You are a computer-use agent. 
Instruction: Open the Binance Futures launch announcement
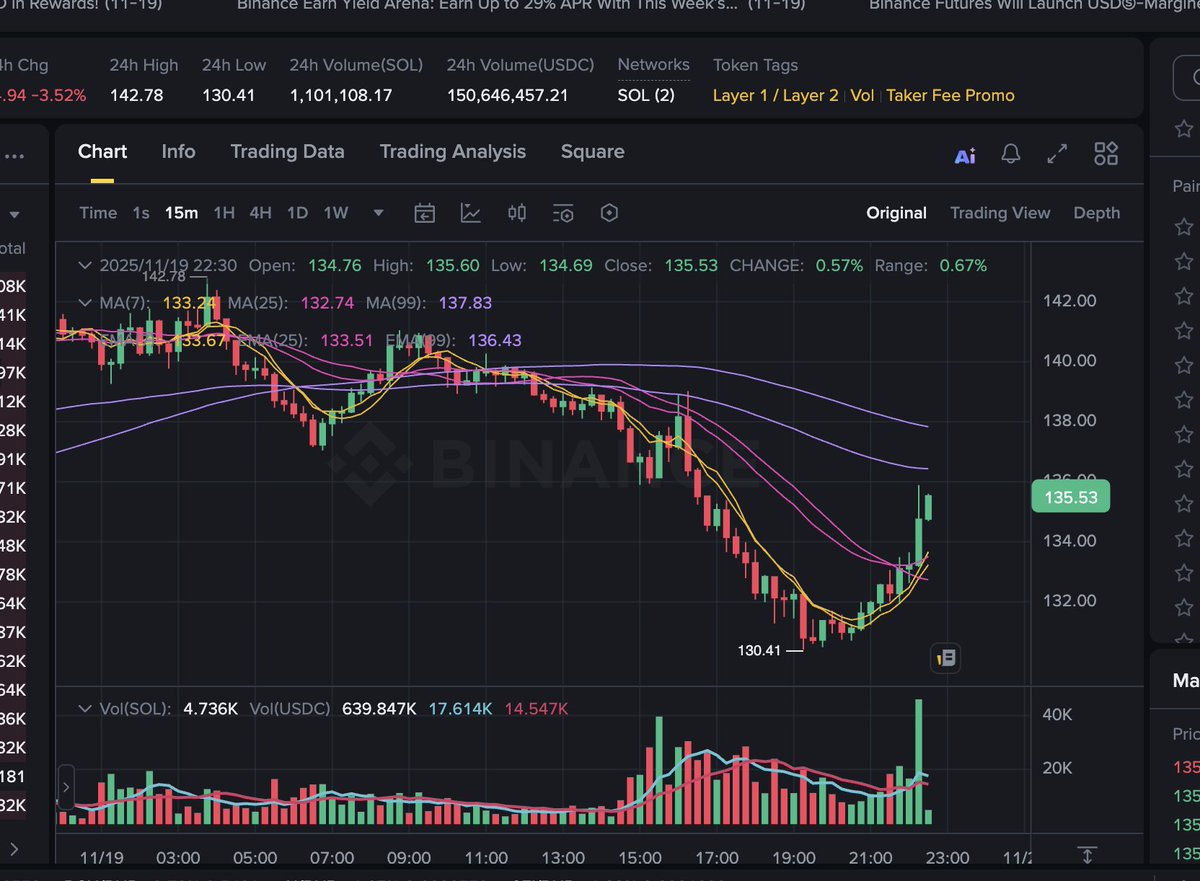coord(1034,5)
